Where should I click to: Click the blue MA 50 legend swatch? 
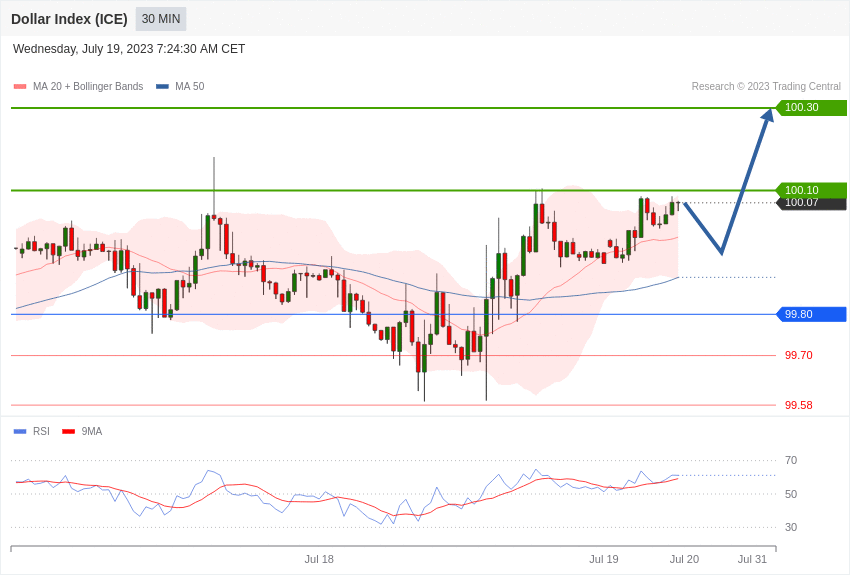tap(162, 86)
